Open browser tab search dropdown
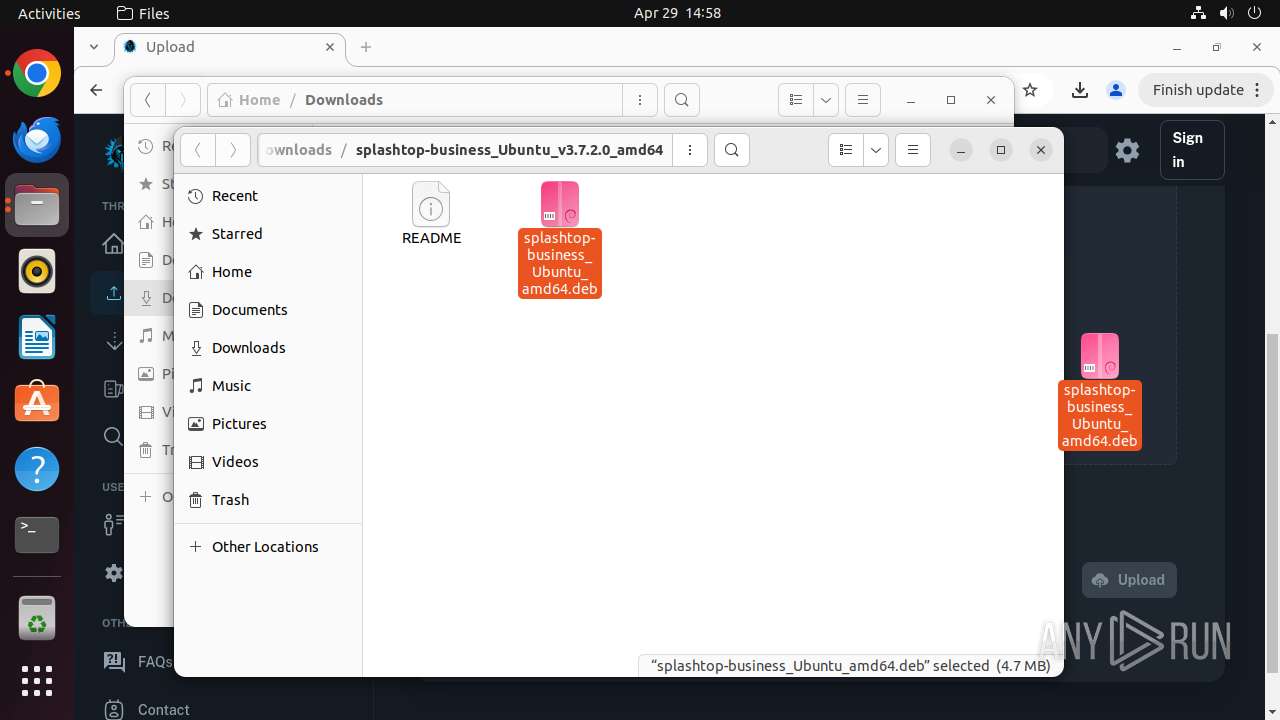The width and height of the screenshot is (1280, 720). click(x=94, y=47)
